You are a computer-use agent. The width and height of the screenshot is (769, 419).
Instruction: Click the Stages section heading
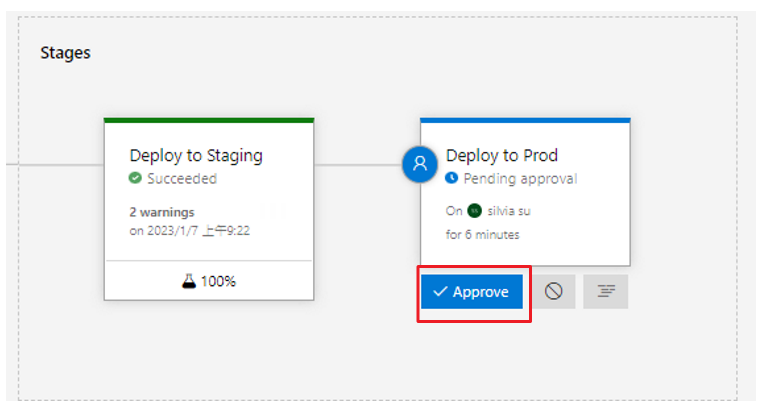65,53
